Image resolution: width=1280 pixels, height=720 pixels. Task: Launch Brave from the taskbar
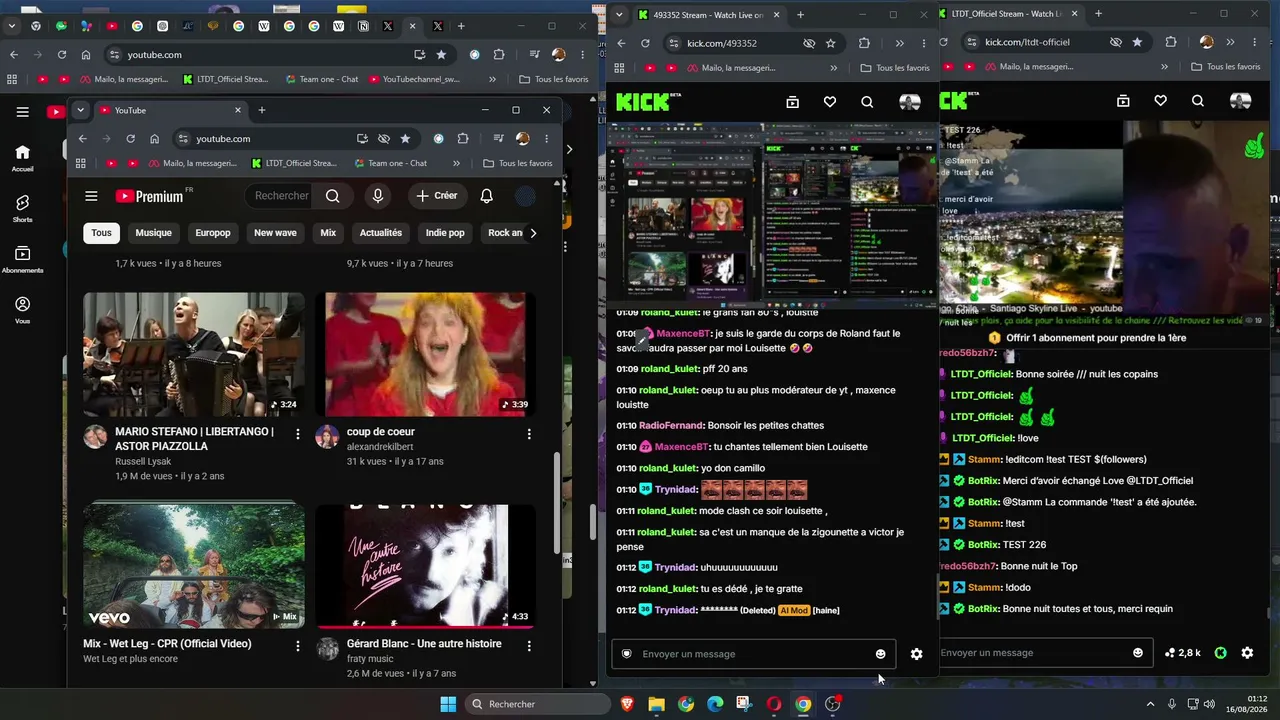627,704
